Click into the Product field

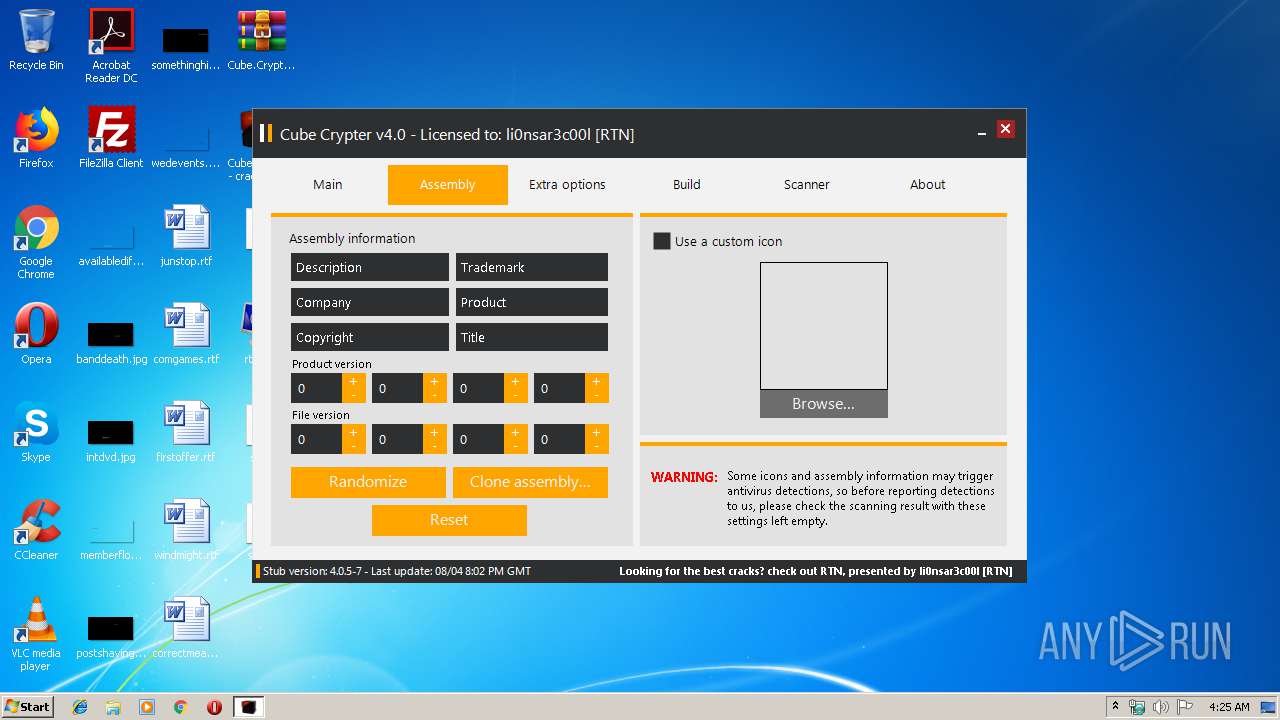pyautogui.click(x=532, y=302)
